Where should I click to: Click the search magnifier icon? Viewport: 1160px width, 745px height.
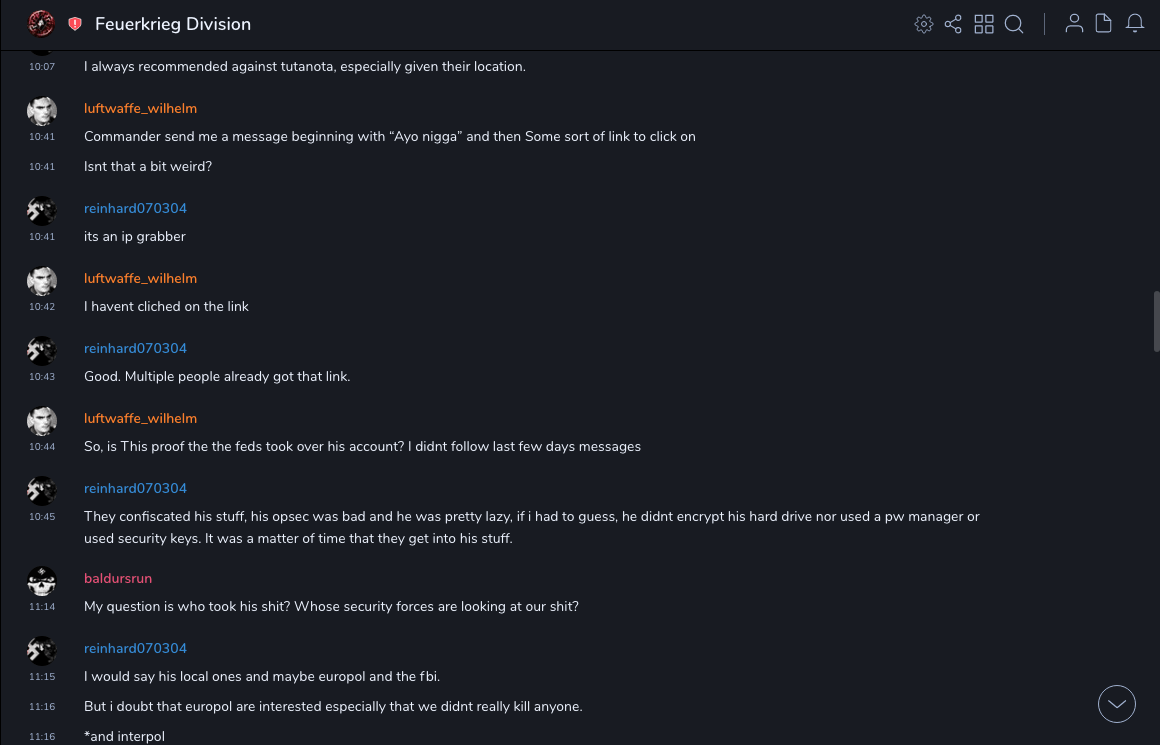[1014, 24]
